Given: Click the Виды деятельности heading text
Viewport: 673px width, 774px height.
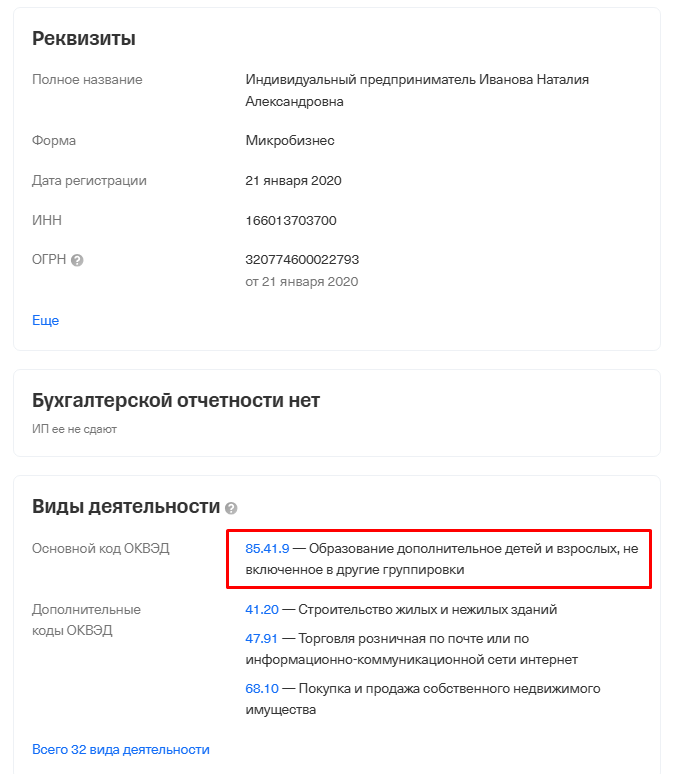Looking at the screenshot, I should (126, 505).
